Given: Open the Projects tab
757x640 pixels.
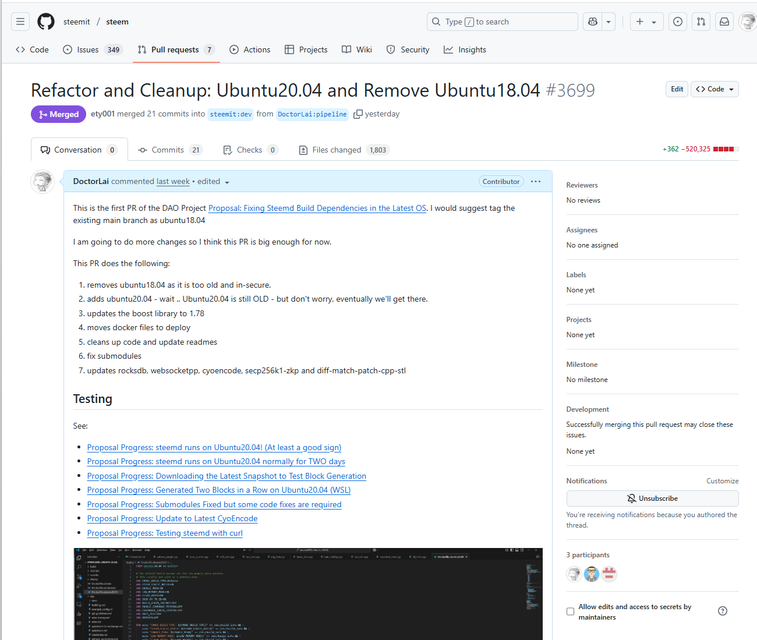Looking at the screenshot, I should (306, 50).
